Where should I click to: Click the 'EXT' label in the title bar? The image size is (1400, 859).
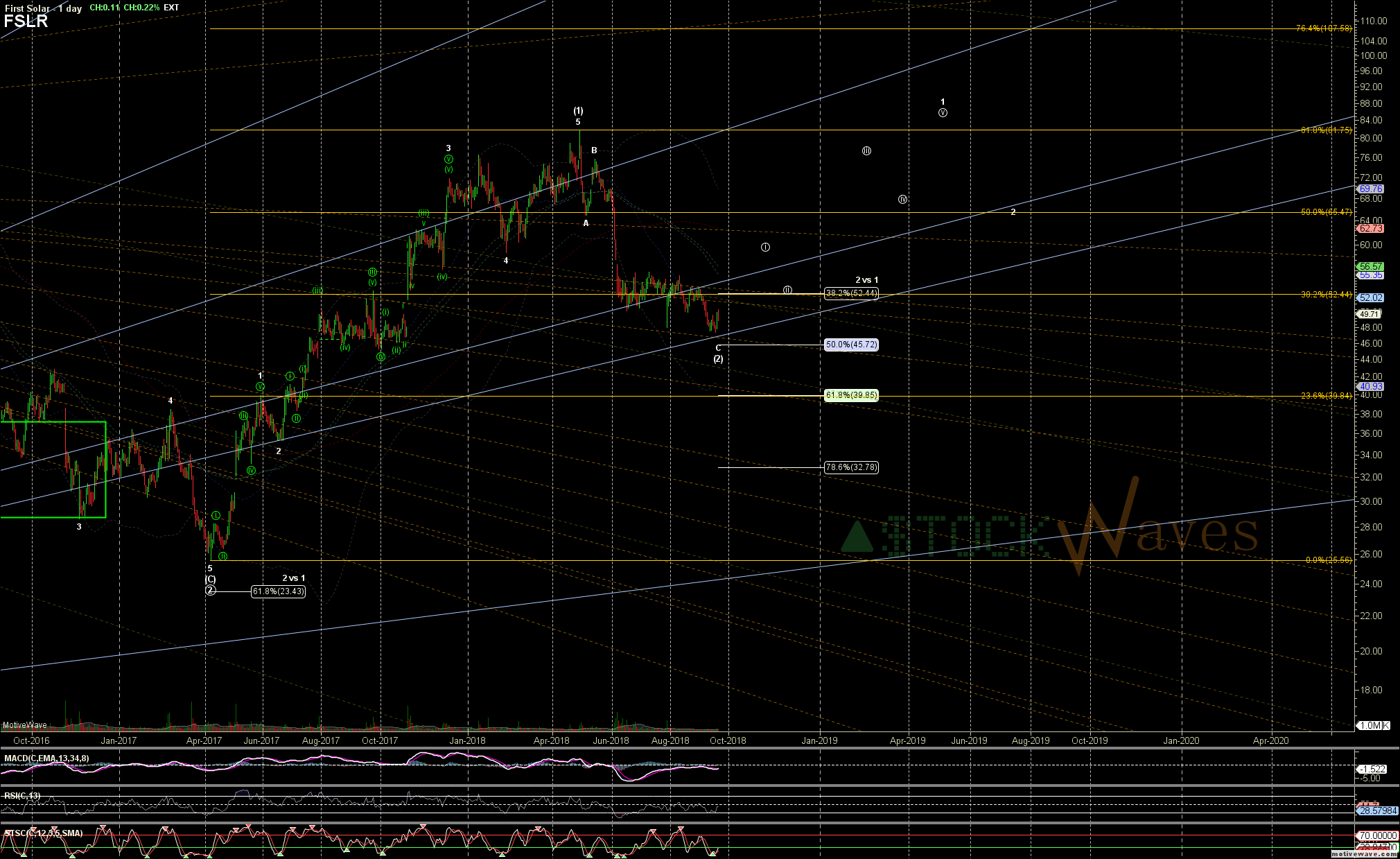(x=171, y=8)
